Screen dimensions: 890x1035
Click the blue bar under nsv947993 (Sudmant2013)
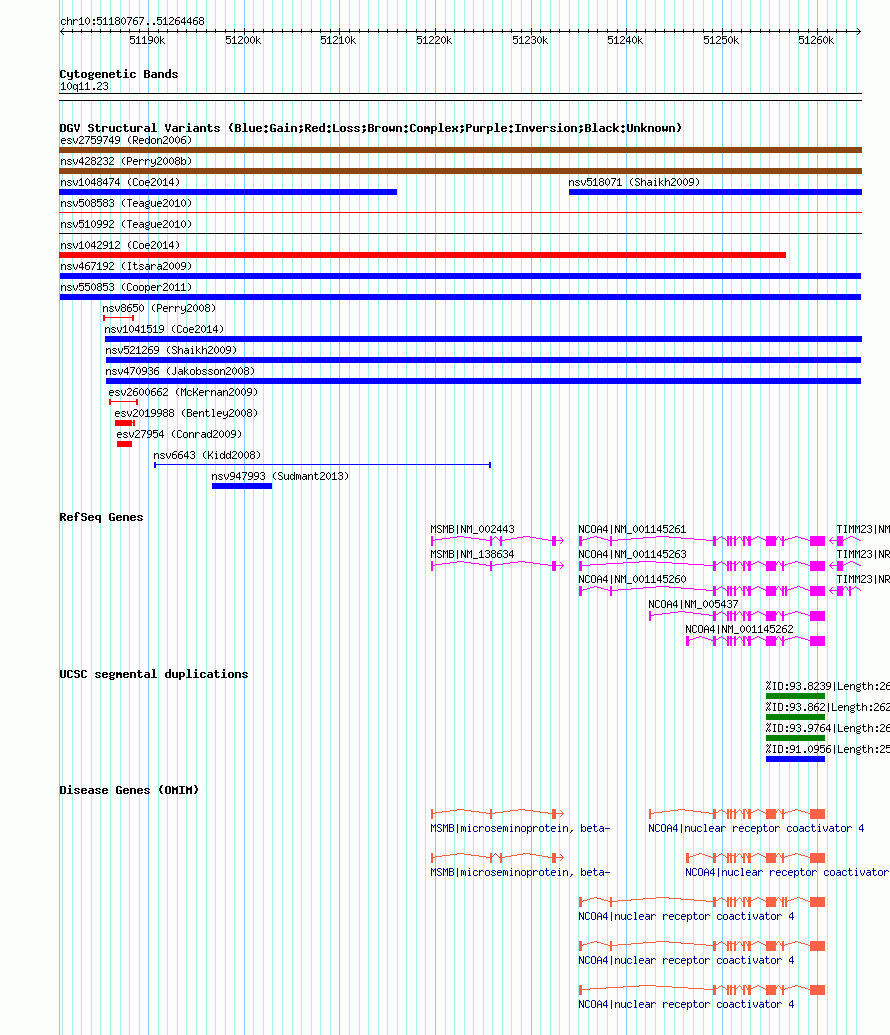tap(242, 486)
